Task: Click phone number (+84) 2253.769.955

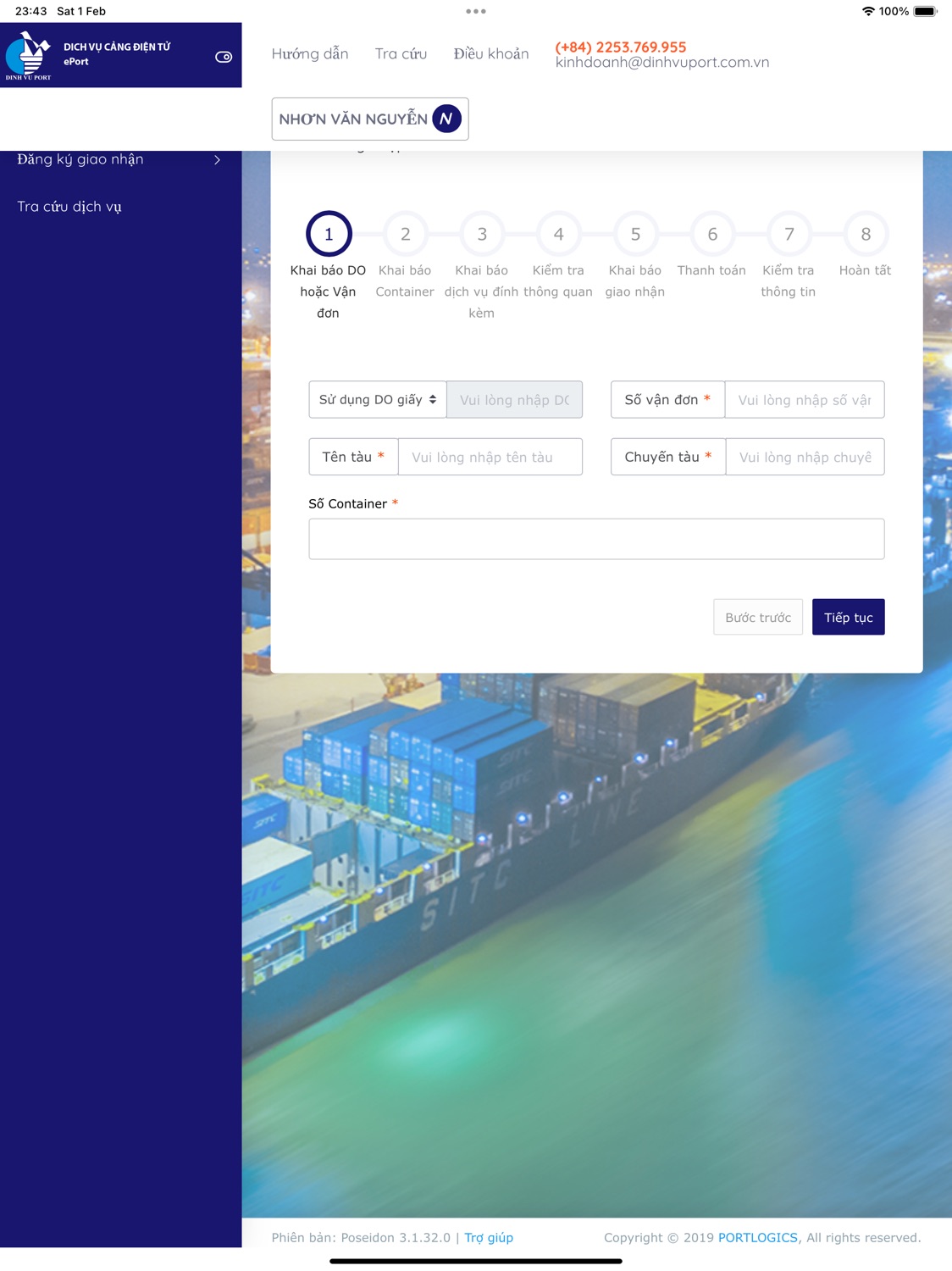Action: click(621, 47)
